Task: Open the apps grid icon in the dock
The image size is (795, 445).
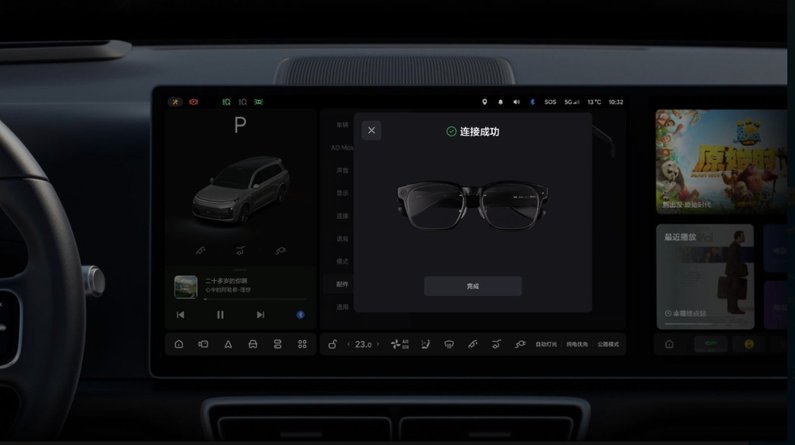Action: (302, 344)
